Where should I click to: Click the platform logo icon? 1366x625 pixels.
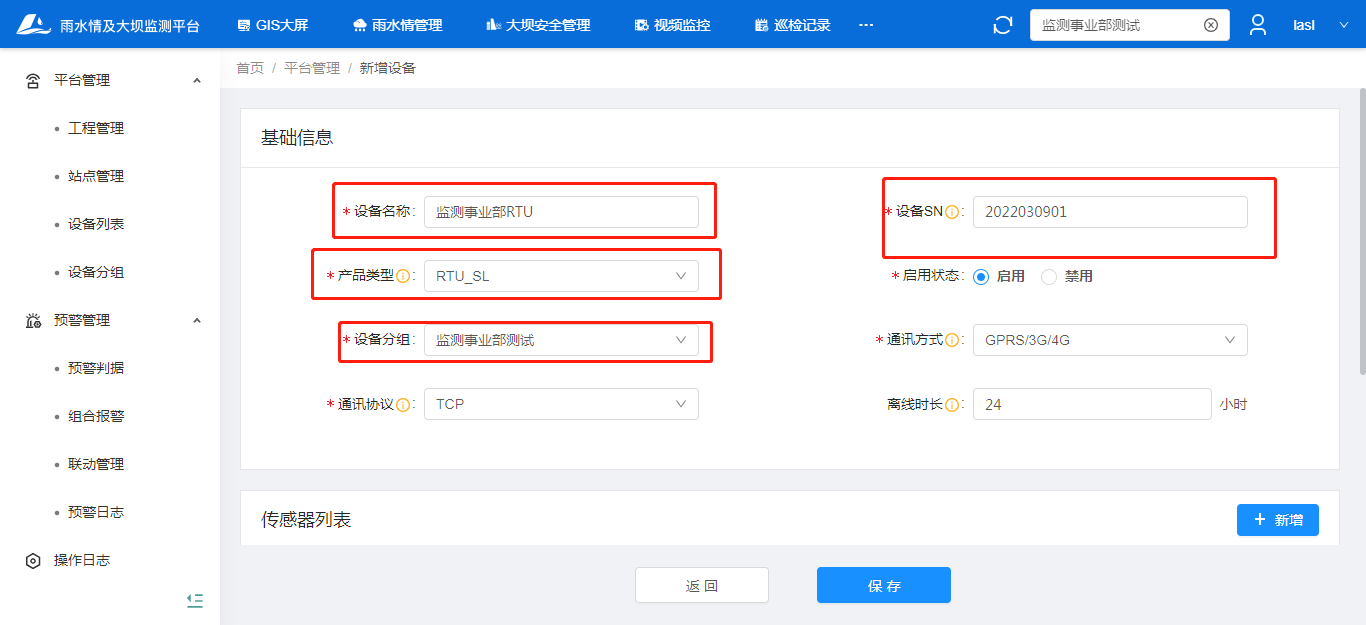coord(33,25)
